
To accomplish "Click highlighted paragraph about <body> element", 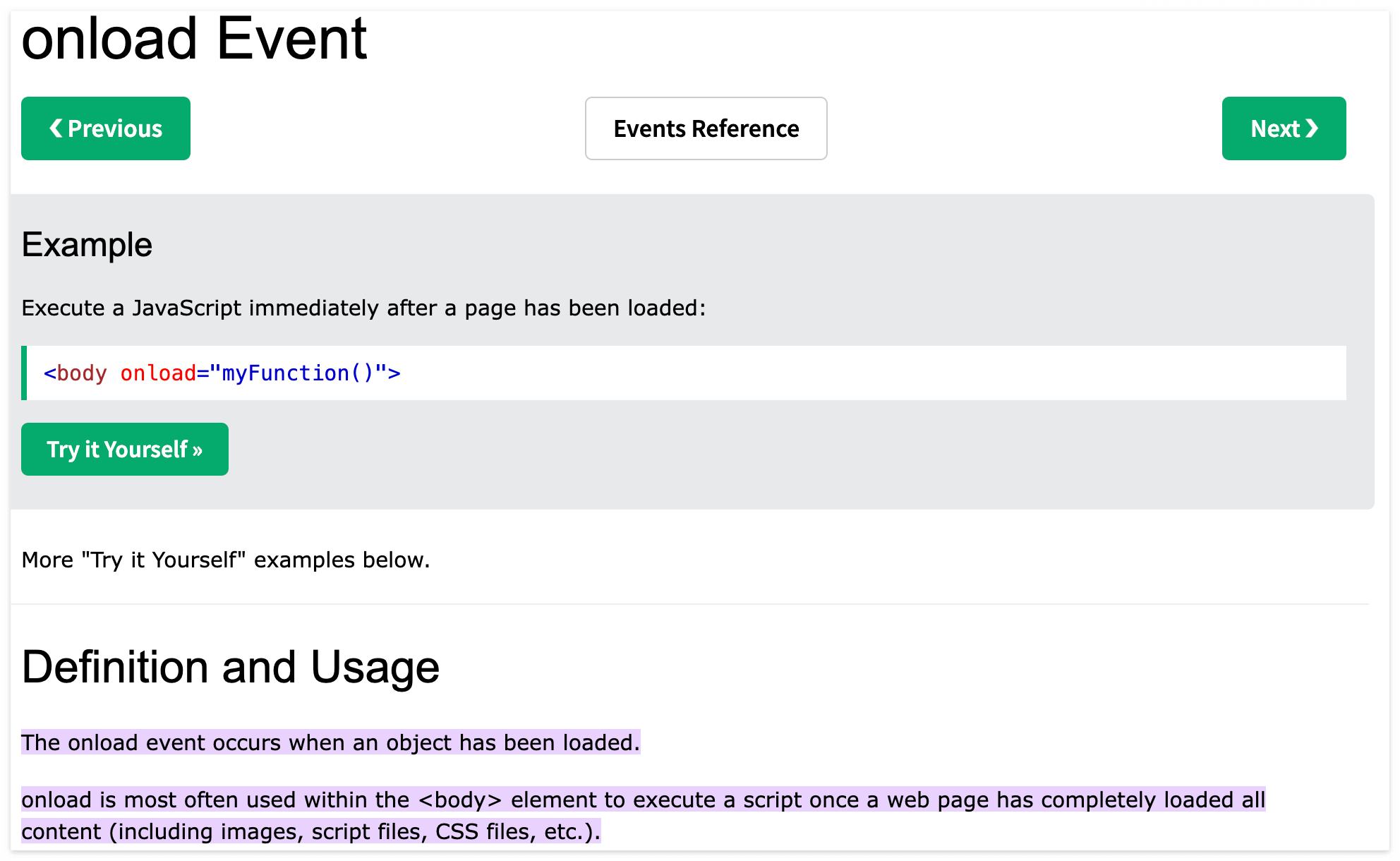I will (642, 800).
